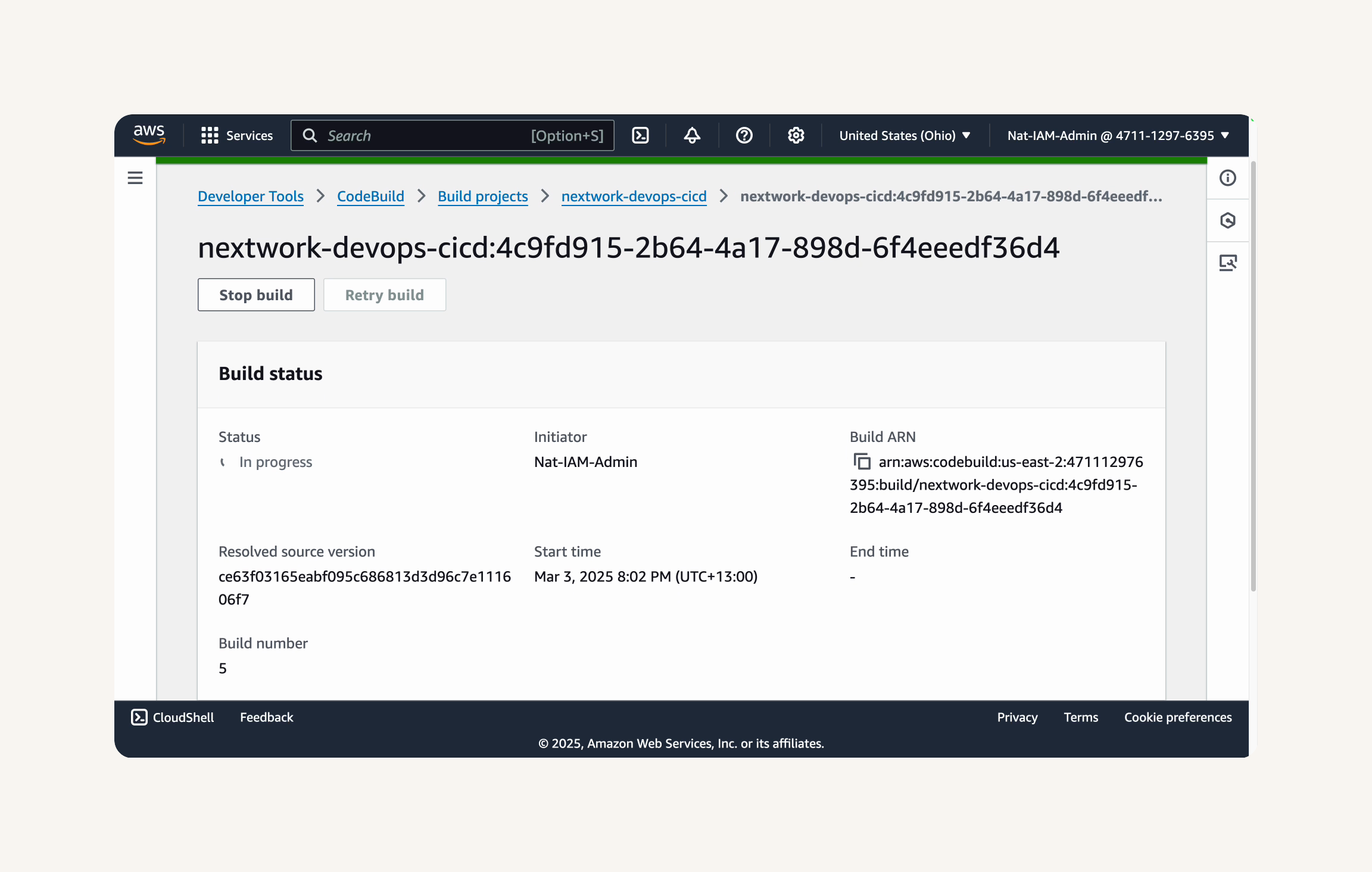Open the AWS home logo
The width and height of the screenshot is (1372, 872).
coord(149,135)
